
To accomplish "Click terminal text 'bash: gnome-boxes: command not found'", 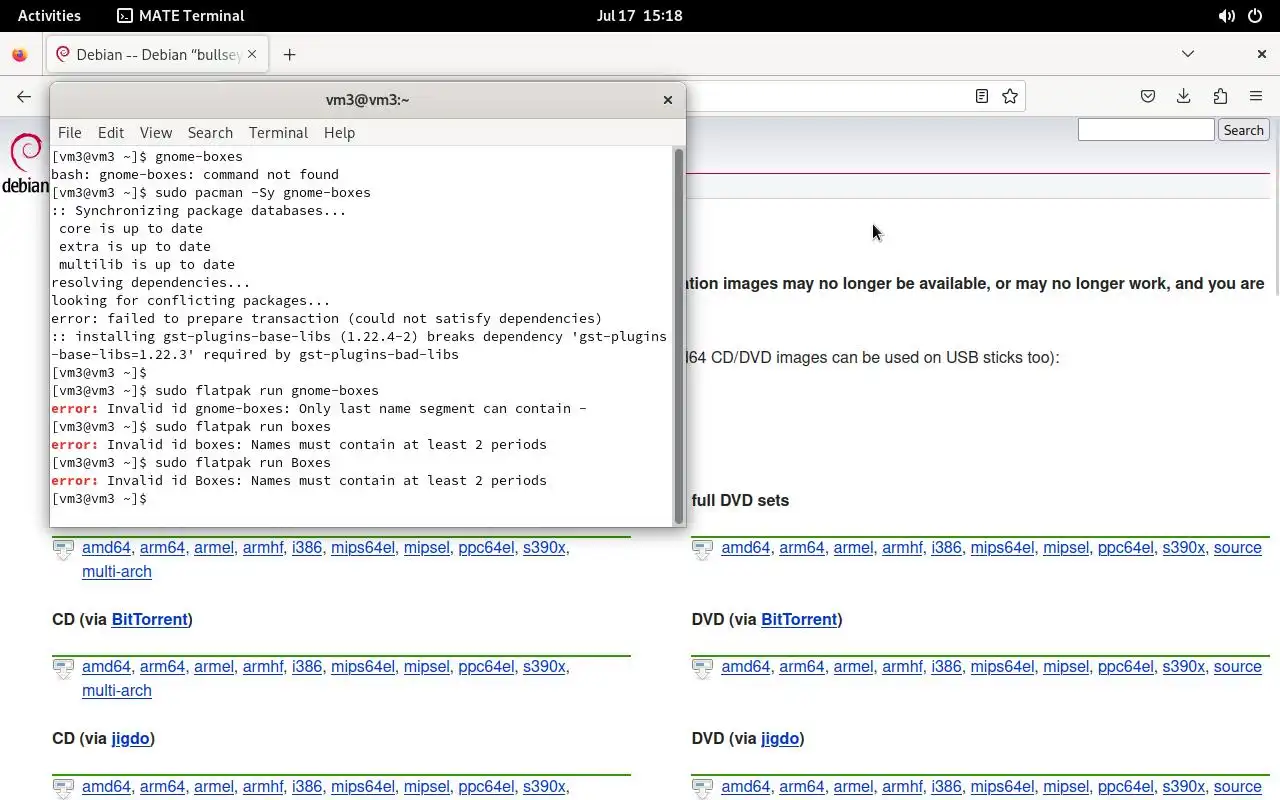I will click(x=195, y=174).
